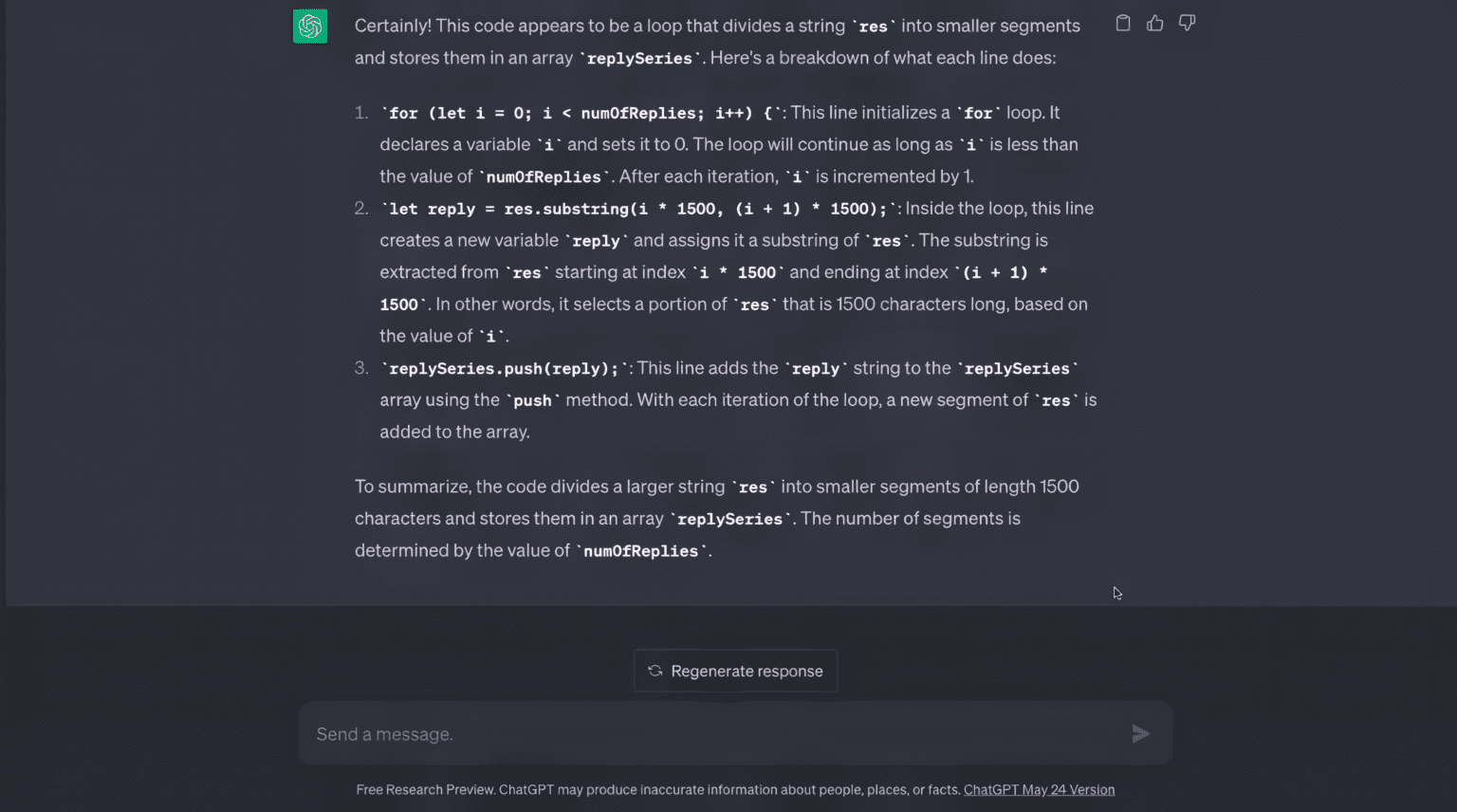Image resolution: width=1457 pixels, height=812 pixels.
Task: Click the res.substring code snippet in item 2
Action: click(x=637, y=210)
